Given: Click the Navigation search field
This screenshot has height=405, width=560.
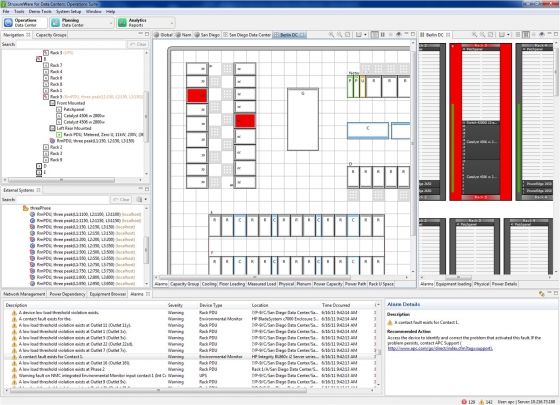Looking at the screenshot, I should pyautogui.click(x=71, y=44).
